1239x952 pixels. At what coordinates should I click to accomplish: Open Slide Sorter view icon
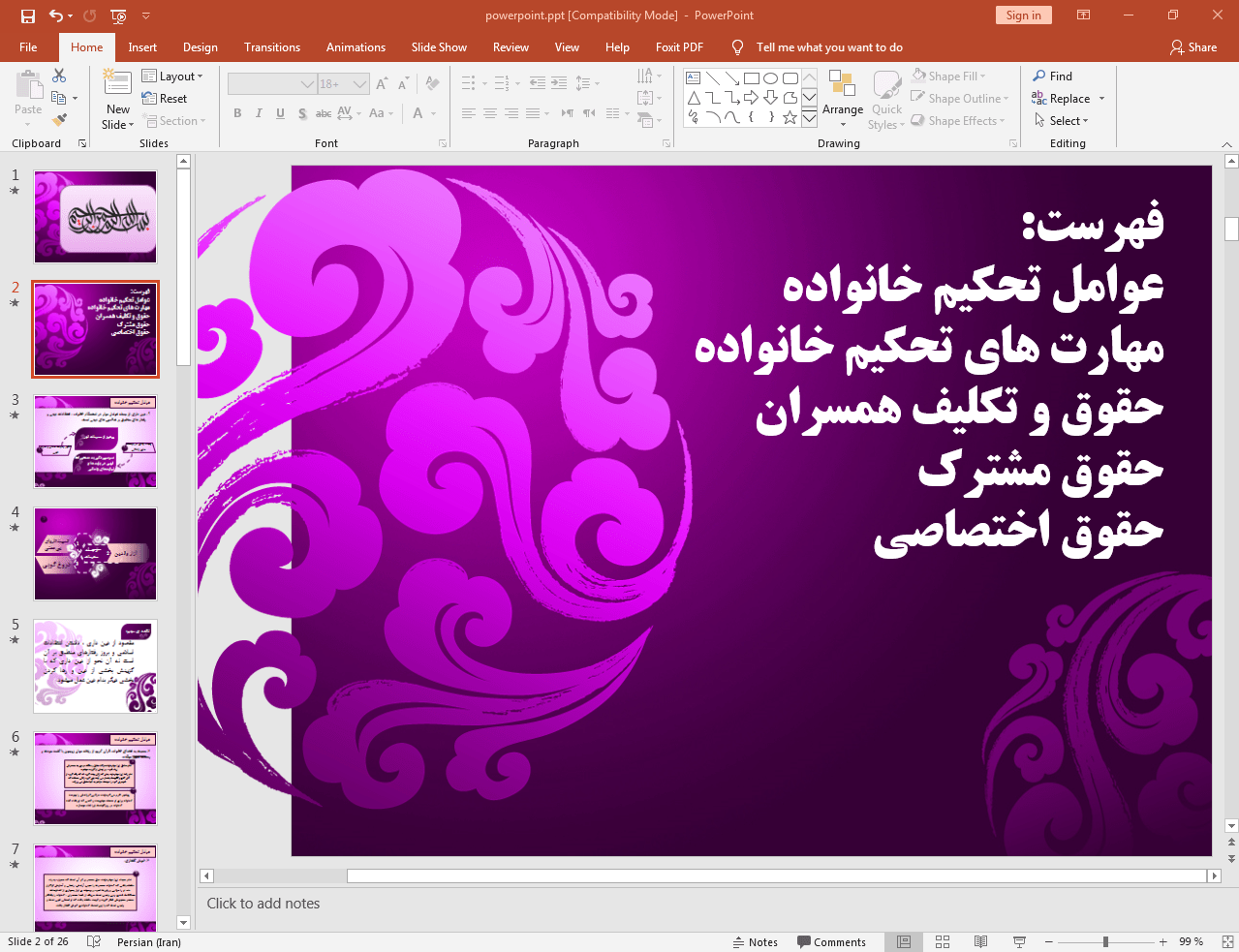point(942,941)
